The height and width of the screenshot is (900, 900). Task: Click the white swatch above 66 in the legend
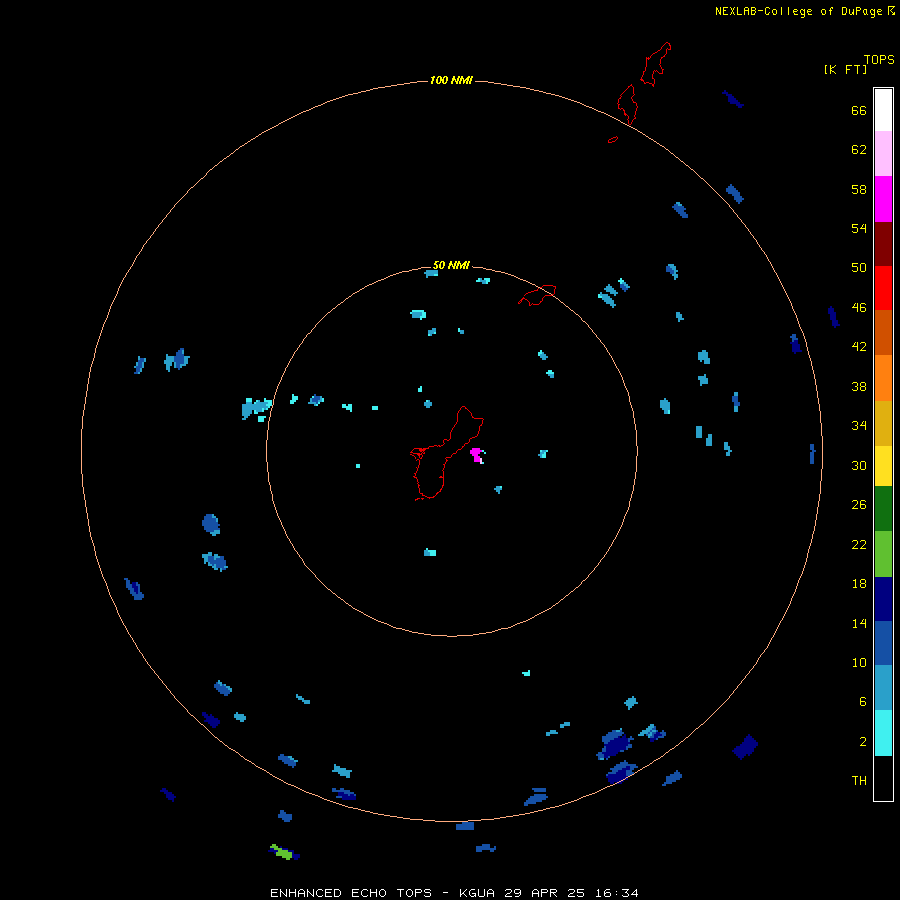(883, 110)
